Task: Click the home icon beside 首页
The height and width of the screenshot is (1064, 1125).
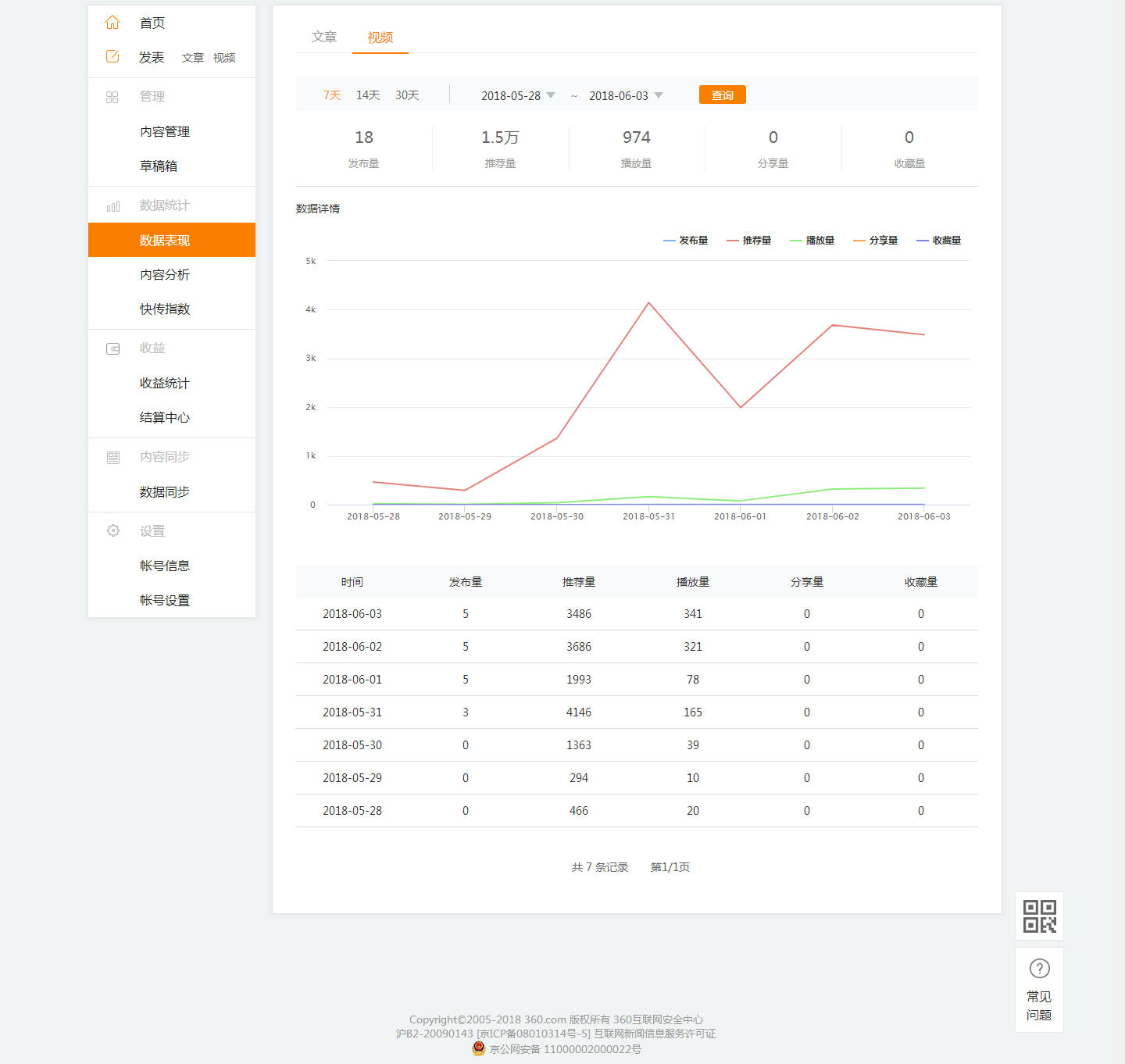Action: pyautogui.click(x=112, y=23)
